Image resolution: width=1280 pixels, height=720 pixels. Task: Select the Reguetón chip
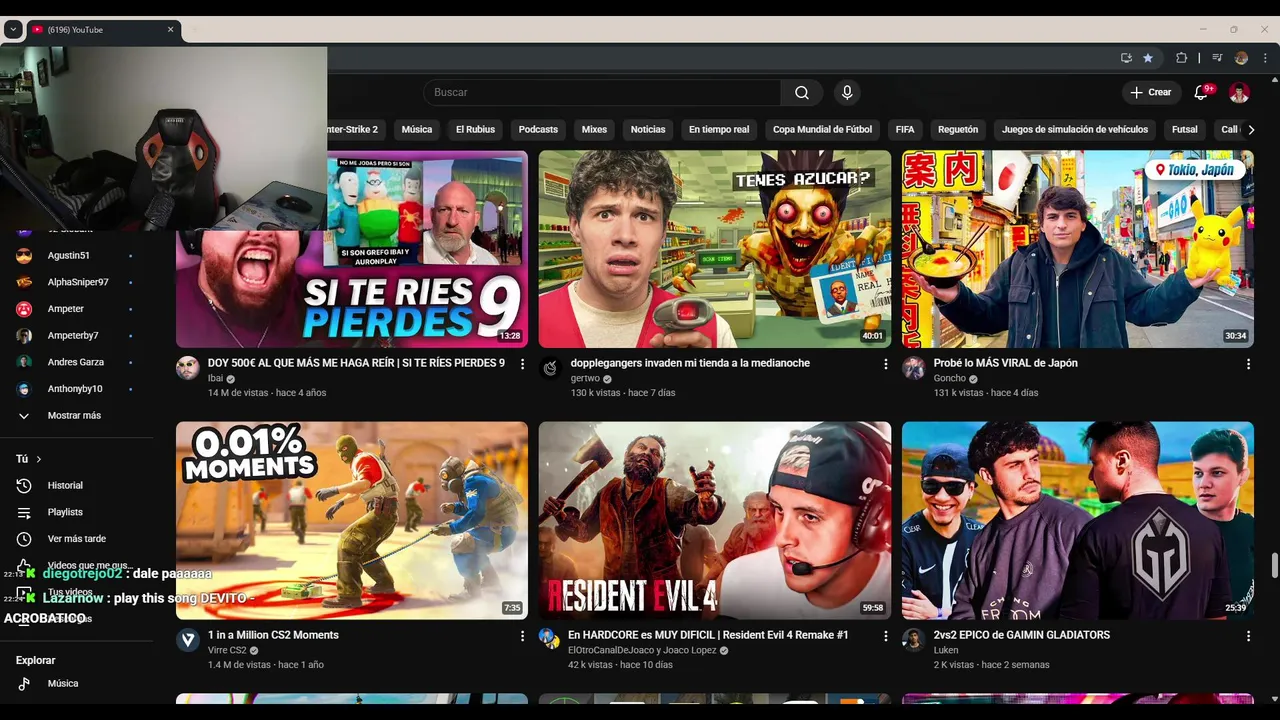click(958, 129)
